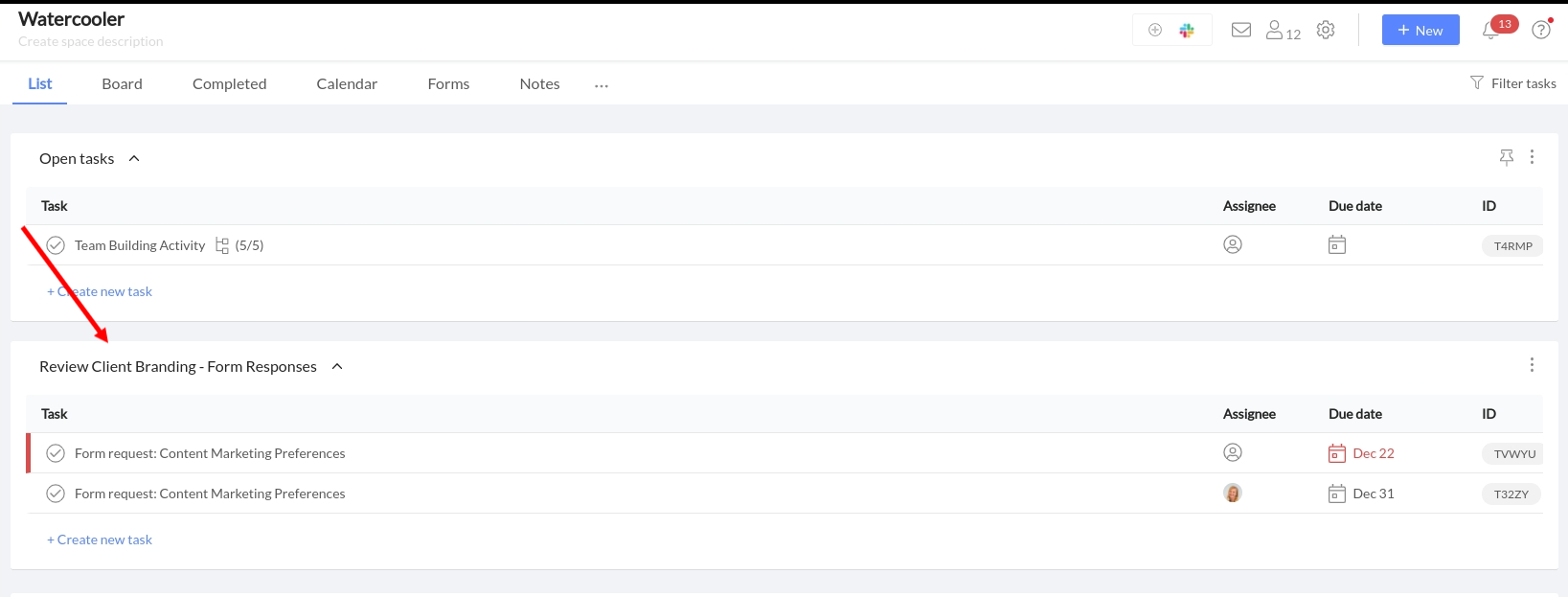Viewport: 1568px width, 597px height.
Task: Click the Open tasks section title
Action: [x=77, y=158]
